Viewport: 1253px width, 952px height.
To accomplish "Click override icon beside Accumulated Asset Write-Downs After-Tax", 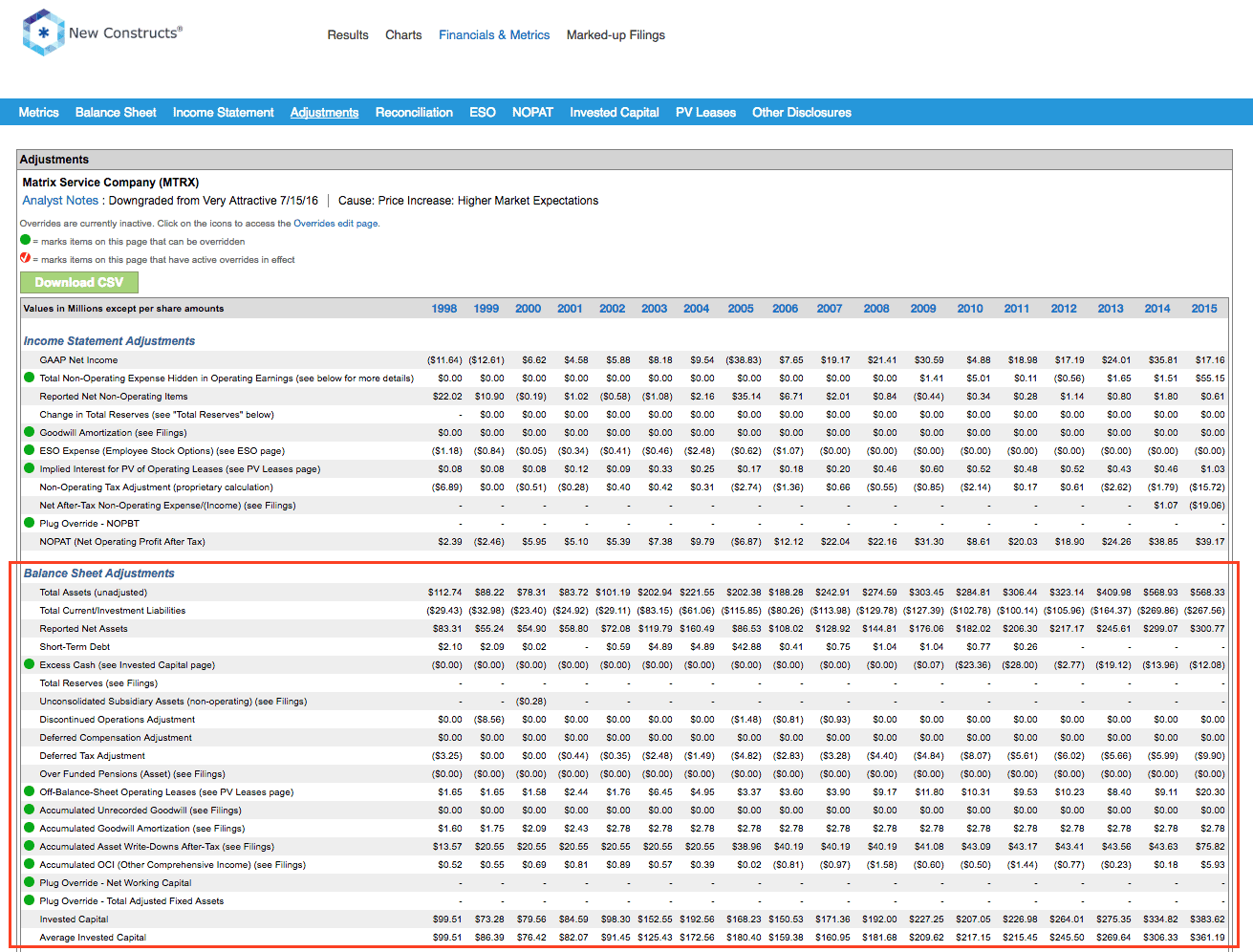I will pyautogui.click(x=29, y=846).
